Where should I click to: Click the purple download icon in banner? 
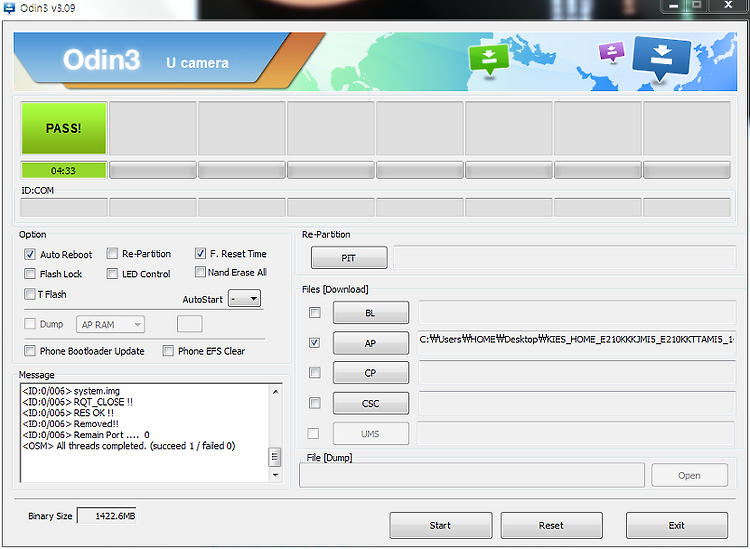click(612, 52)
